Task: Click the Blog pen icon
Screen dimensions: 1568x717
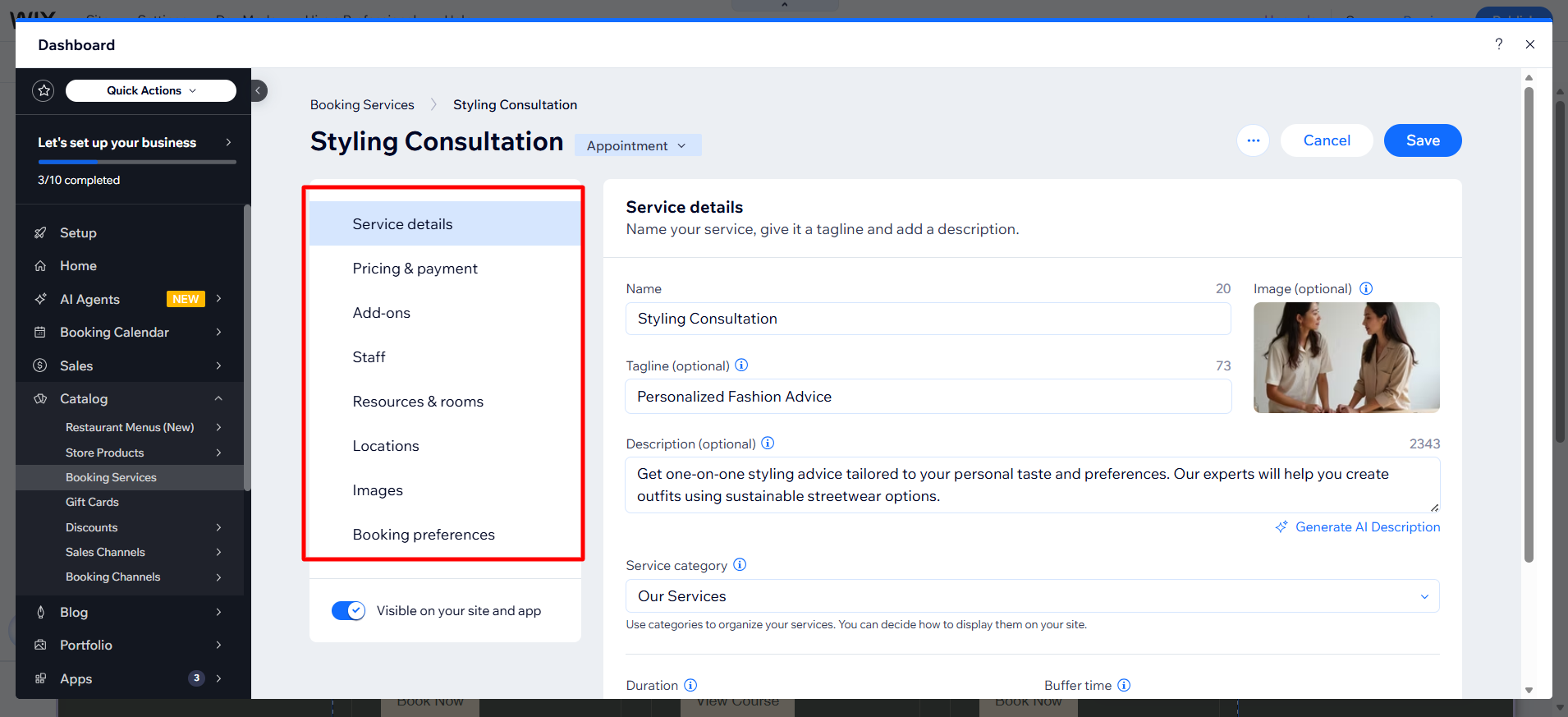Action: click(x=40, y=612)
